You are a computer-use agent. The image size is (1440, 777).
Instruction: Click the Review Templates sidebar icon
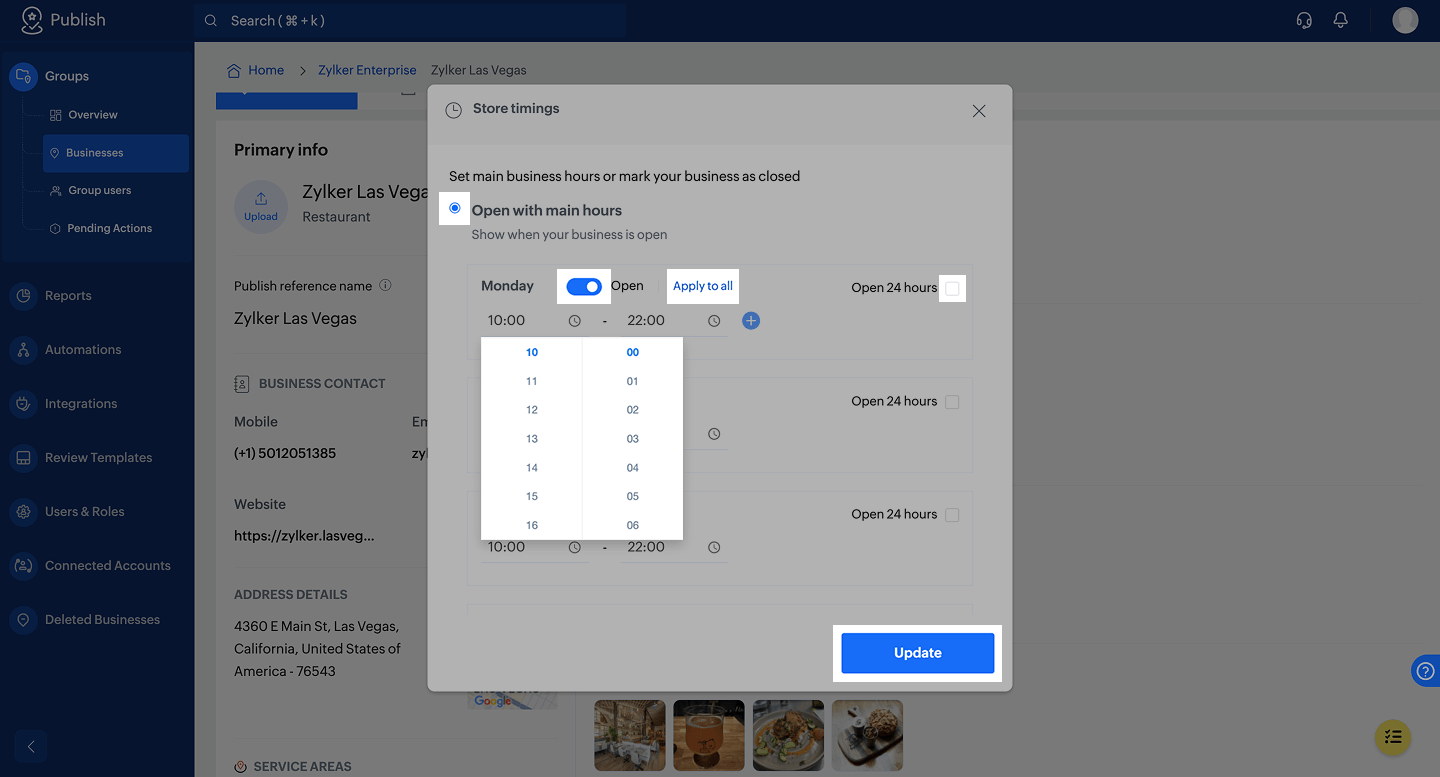pos(23,458)
